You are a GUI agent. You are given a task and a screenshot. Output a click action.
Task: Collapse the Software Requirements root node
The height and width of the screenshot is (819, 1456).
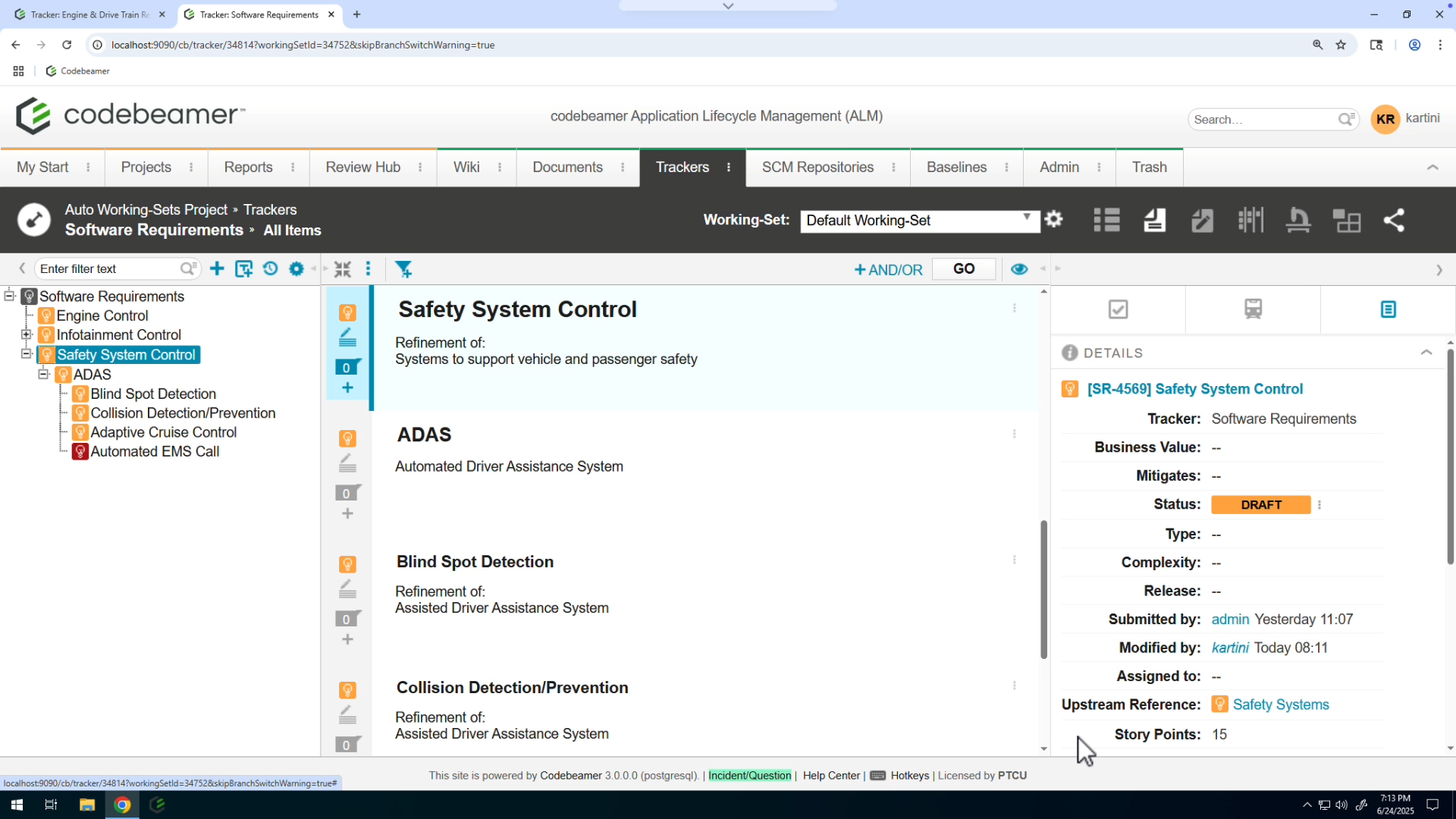pyautogui.click(x=9, y=296)
